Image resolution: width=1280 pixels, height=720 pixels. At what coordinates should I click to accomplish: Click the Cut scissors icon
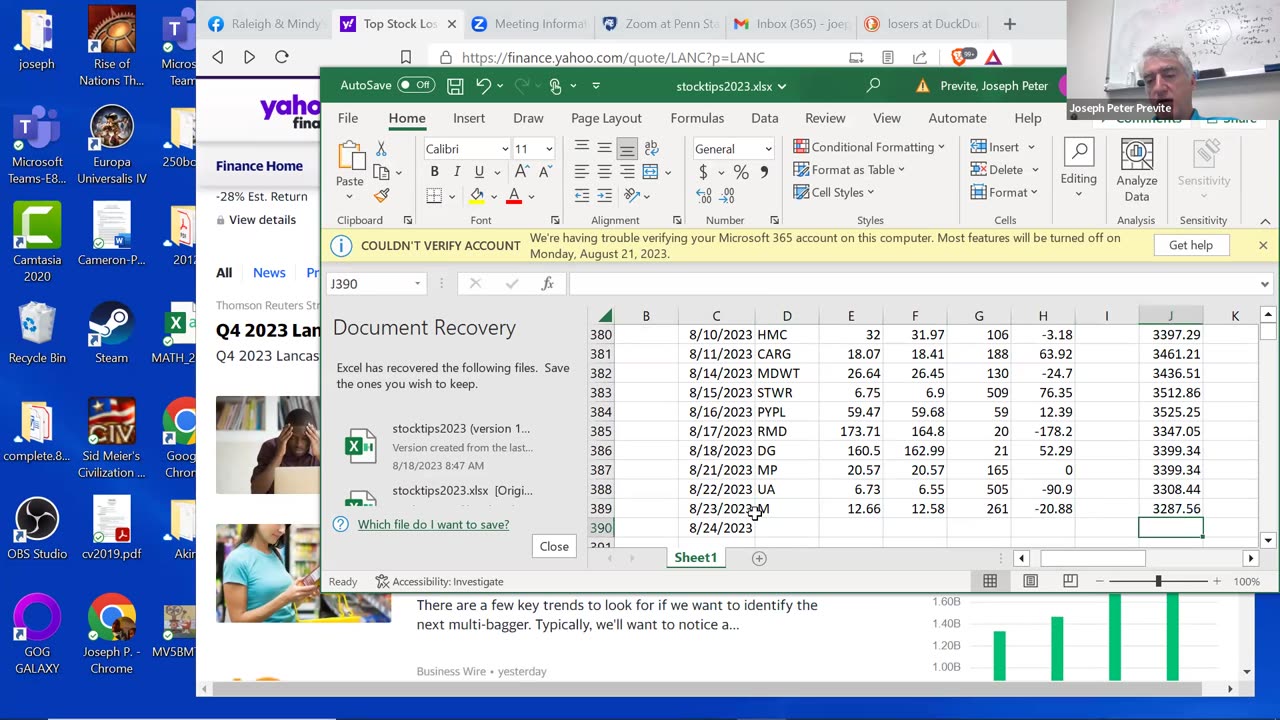381,149
